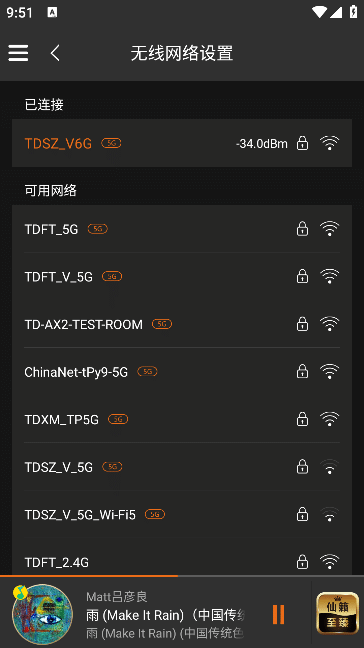Image resolution: width=364 pixels, height=648 pixels.
Task: Pause the currently playing song
Action: (x=278, y=614)
